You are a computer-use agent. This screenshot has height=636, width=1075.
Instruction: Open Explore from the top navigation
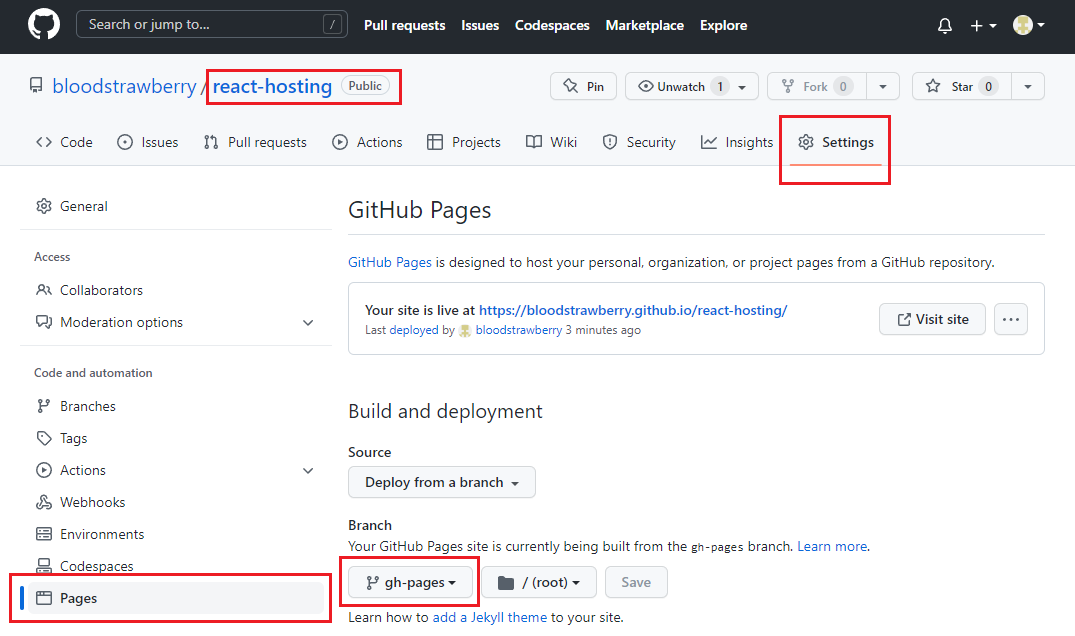(723, 25)
